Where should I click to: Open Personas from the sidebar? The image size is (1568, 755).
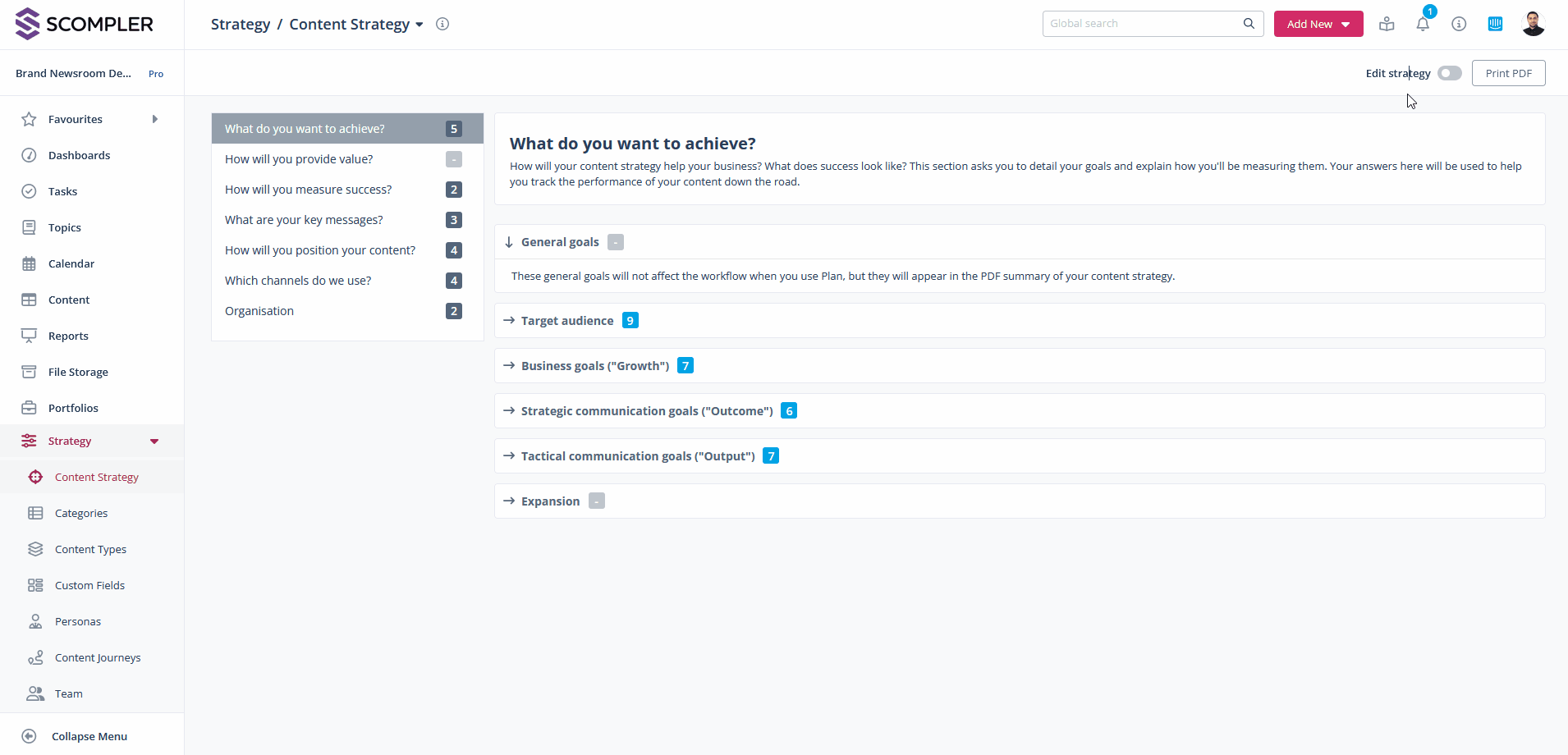pyautogui.click(x=78, y=621)
